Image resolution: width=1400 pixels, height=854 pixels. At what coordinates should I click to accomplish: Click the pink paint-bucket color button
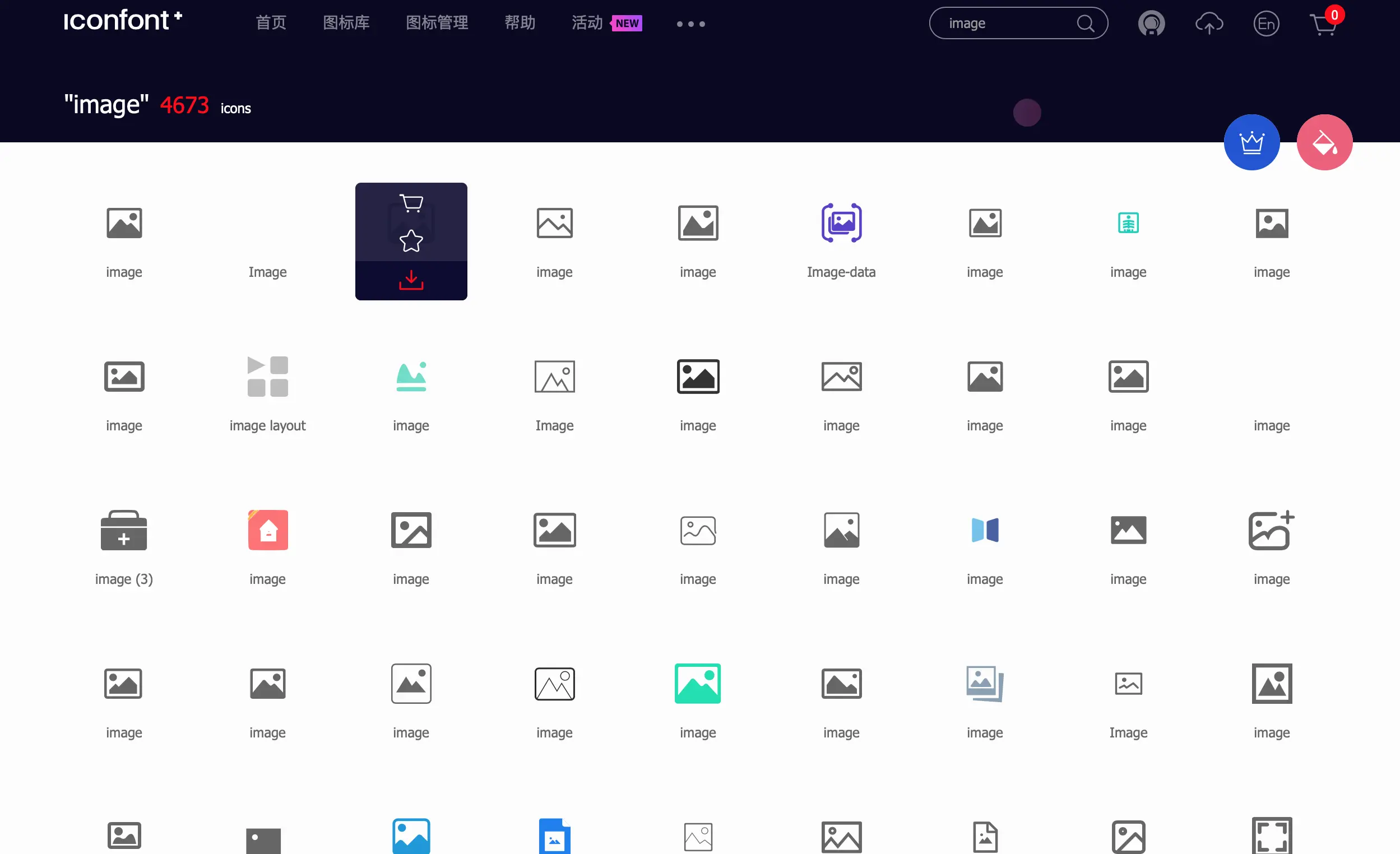1324,142
